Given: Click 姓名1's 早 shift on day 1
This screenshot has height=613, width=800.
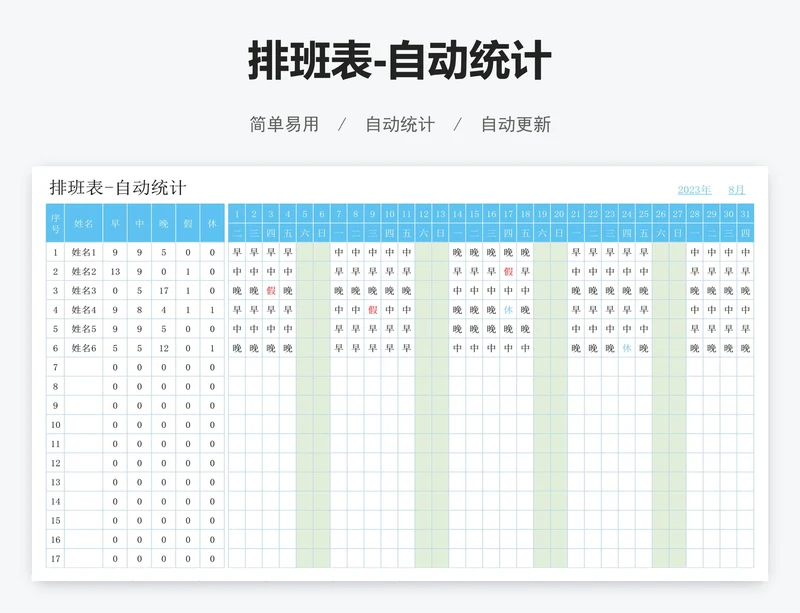Looking at the screenshot, I should pyautogui.click(x=237, y=252).
